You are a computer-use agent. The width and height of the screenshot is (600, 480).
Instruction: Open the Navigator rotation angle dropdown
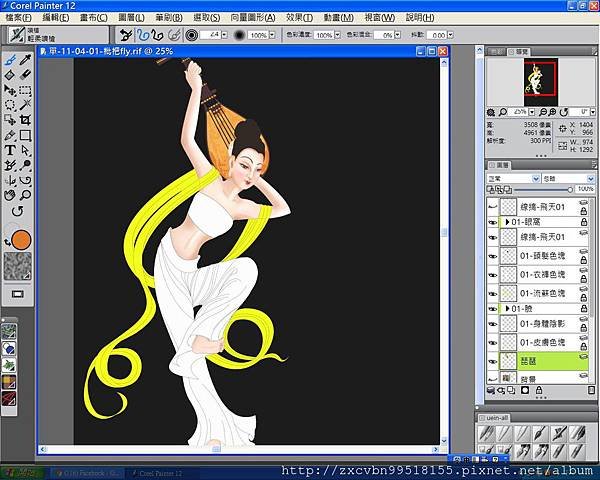[592, 112]
